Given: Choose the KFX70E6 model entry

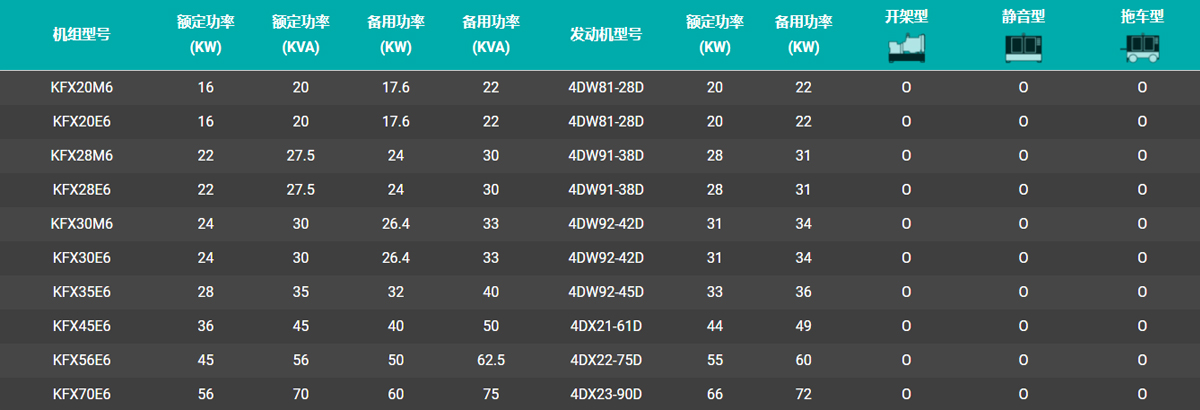Looking at the screenshot, I should click(x=82, y=394).
